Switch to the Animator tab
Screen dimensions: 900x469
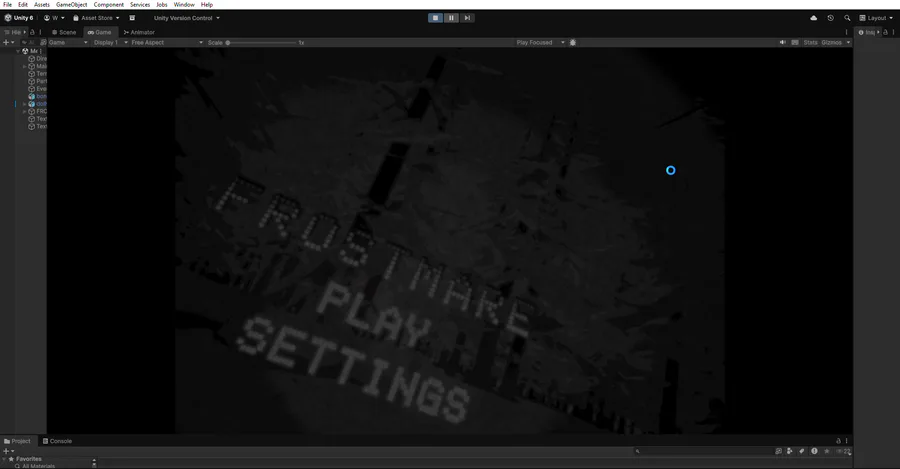[x=139, y=32]
